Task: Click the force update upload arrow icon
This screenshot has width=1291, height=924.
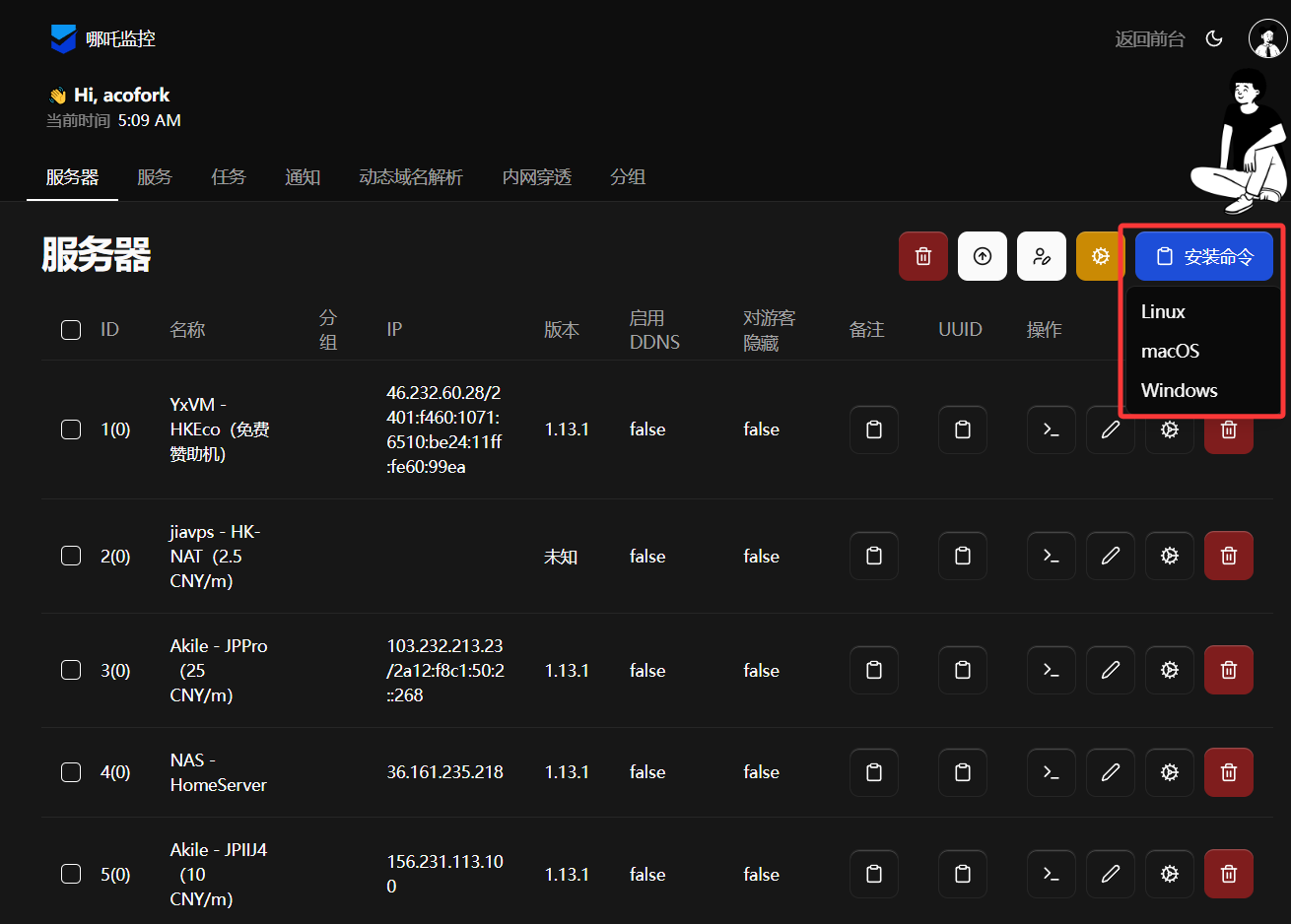Action: click(982, 256)
